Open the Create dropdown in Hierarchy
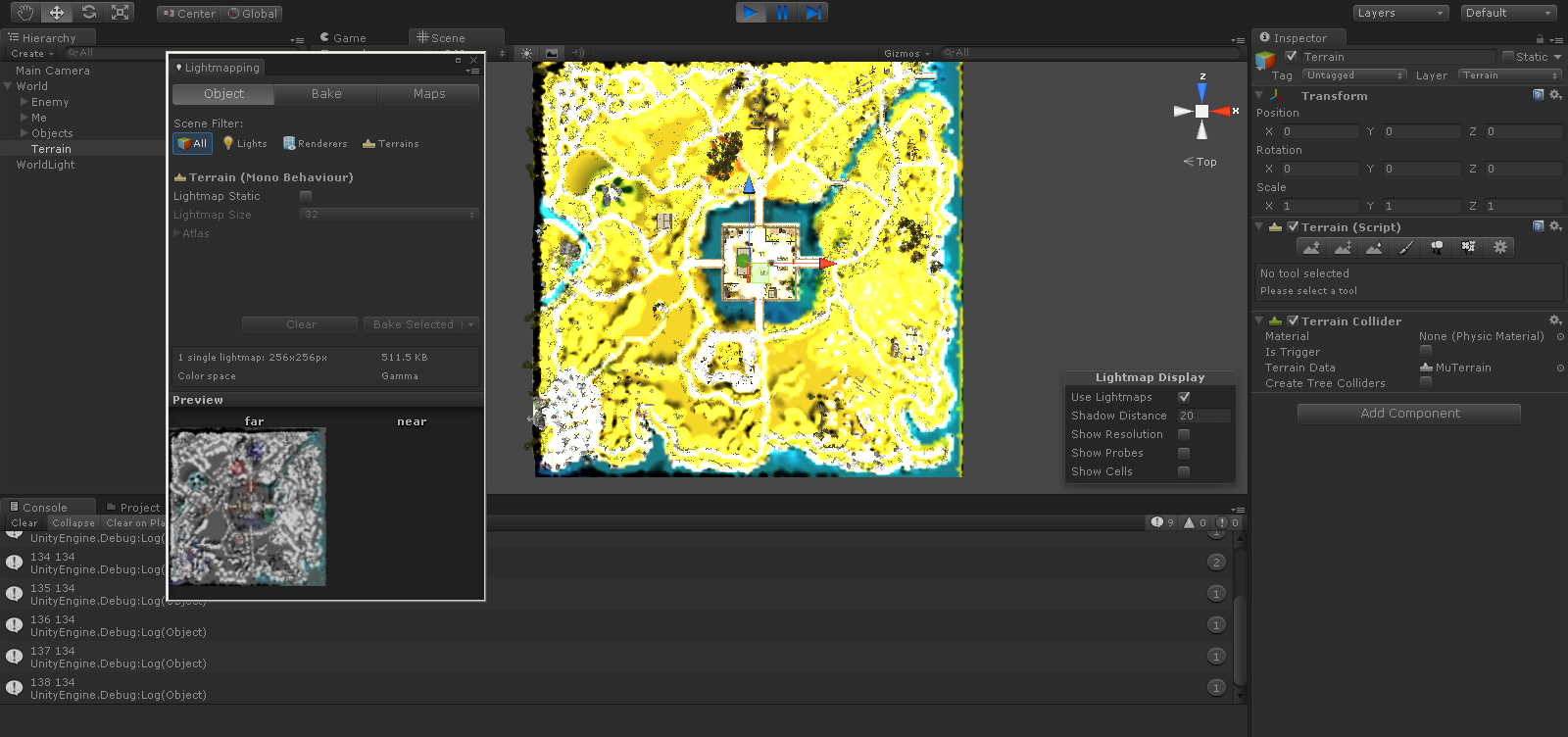The width and height of the screenshot is (1568, 737). 32,54
